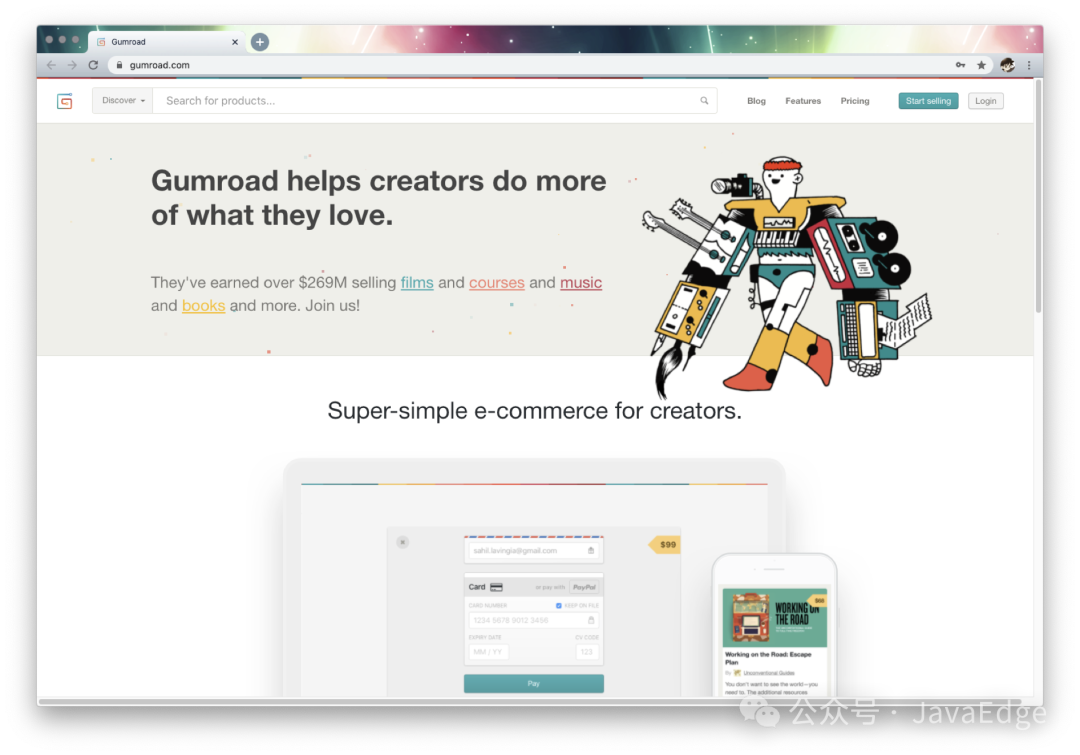
Task: Open the browser profile avatar
Action: point(1008,65)
